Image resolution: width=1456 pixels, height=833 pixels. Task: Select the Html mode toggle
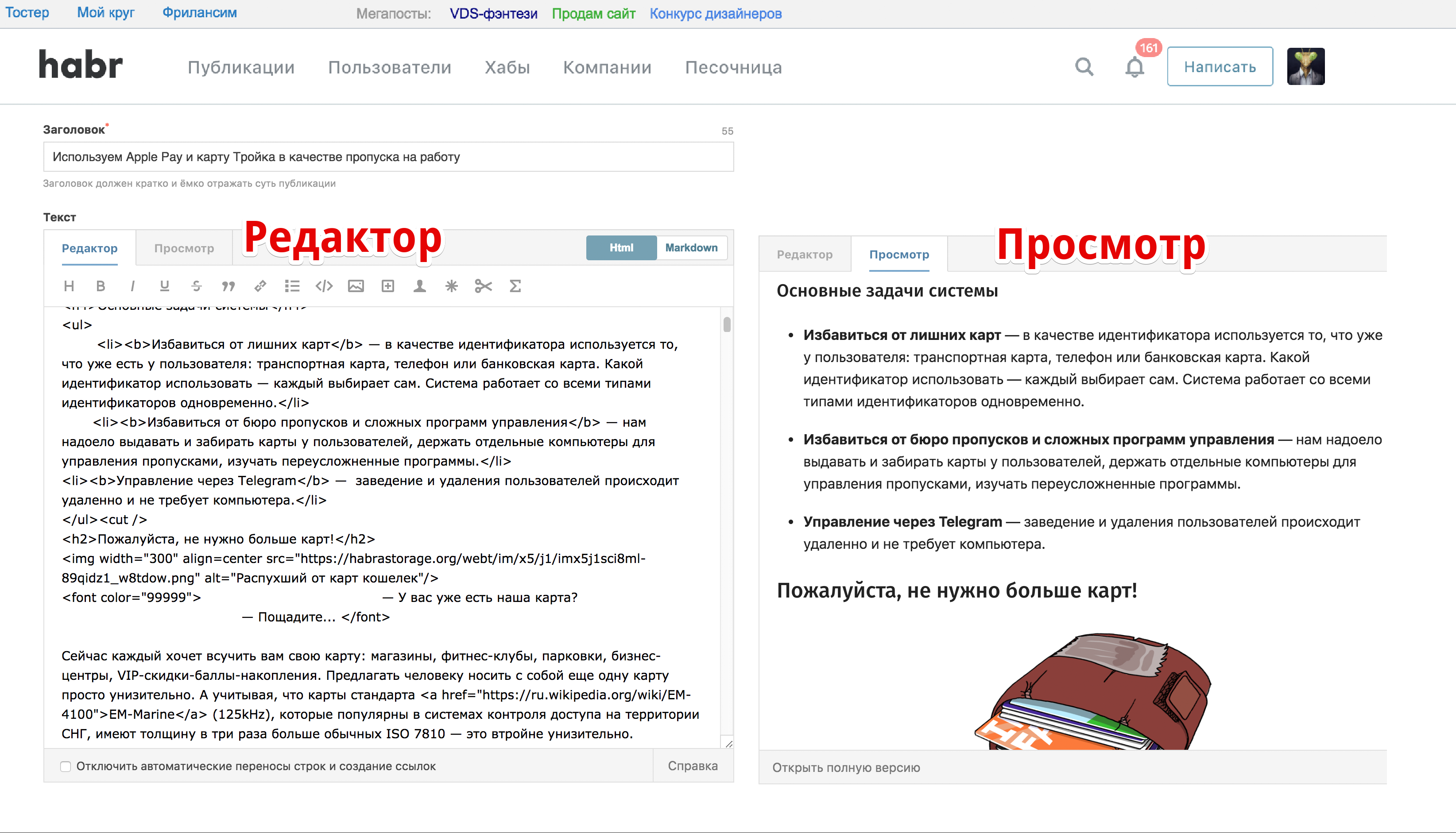(x=621, y=247)
